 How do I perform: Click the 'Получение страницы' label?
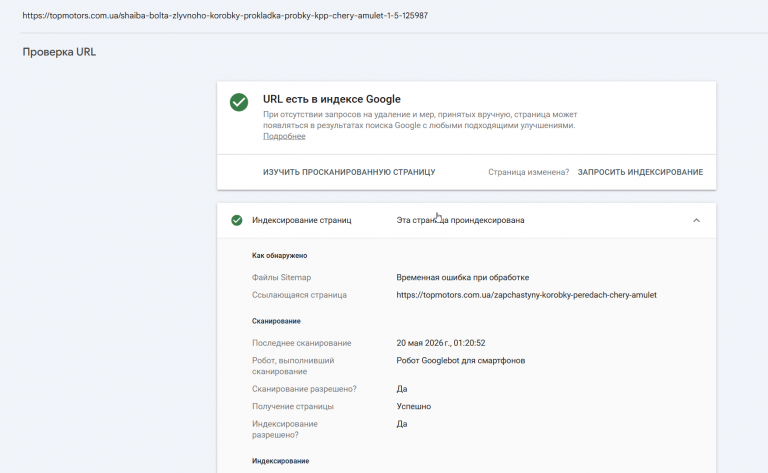pyautogui.click(x=293, y=406)
